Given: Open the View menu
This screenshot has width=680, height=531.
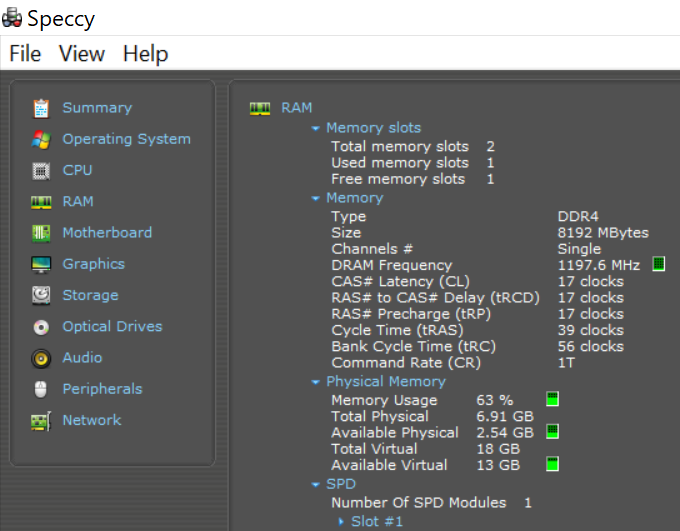Looking at the screenshot, I should (x=82, y=54).
